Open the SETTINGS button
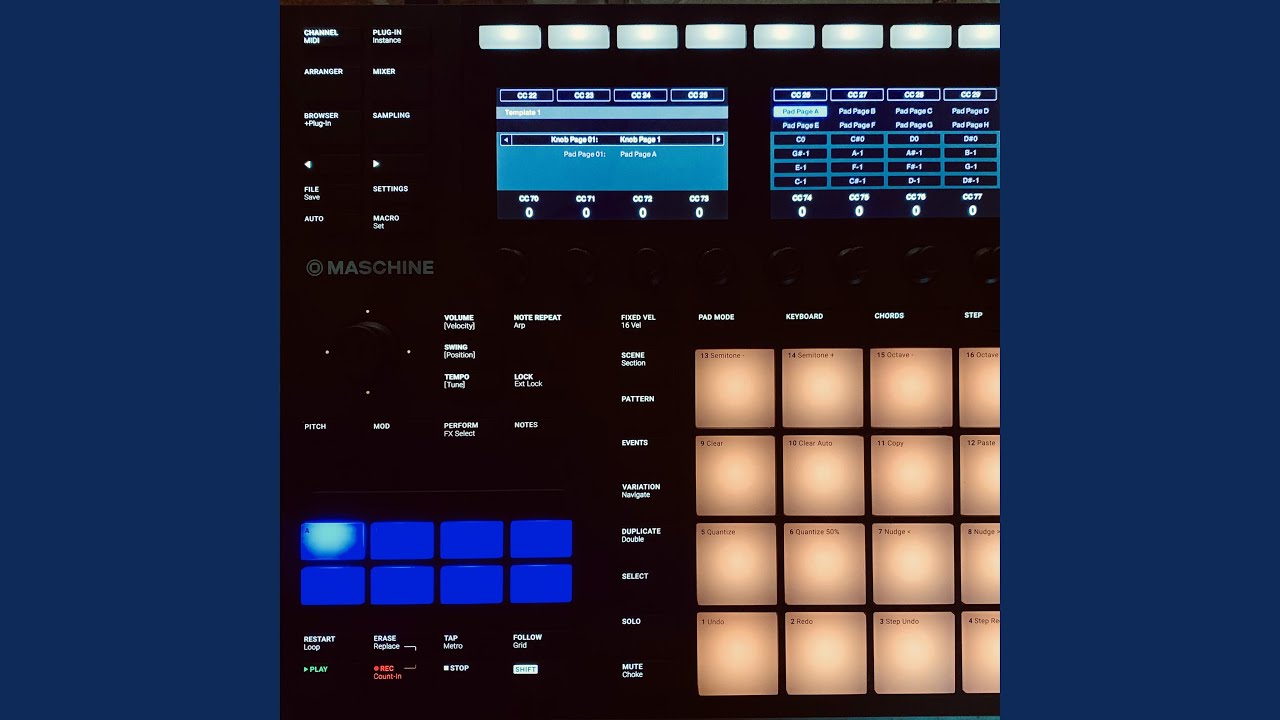1280x720 pixels. click(x=390, y=189)
